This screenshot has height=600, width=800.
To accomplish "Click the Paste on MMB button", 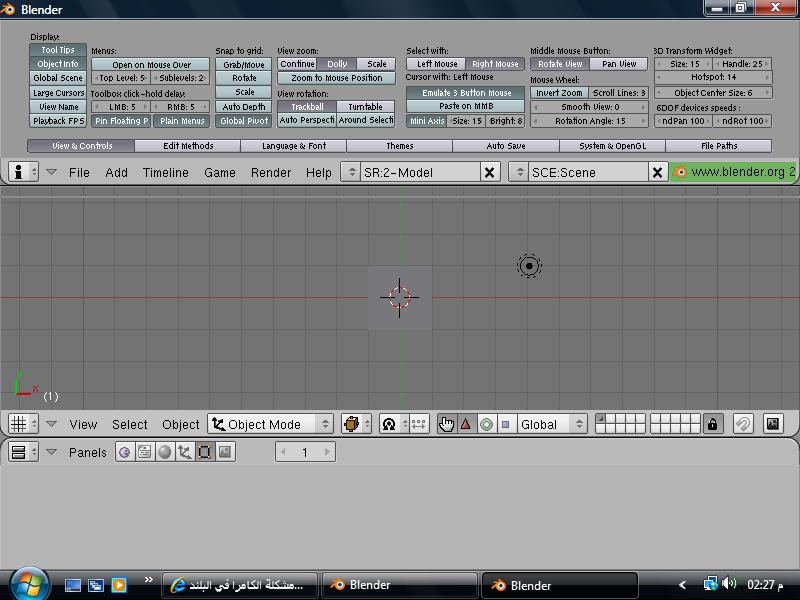I will click(x=466, y=106).
